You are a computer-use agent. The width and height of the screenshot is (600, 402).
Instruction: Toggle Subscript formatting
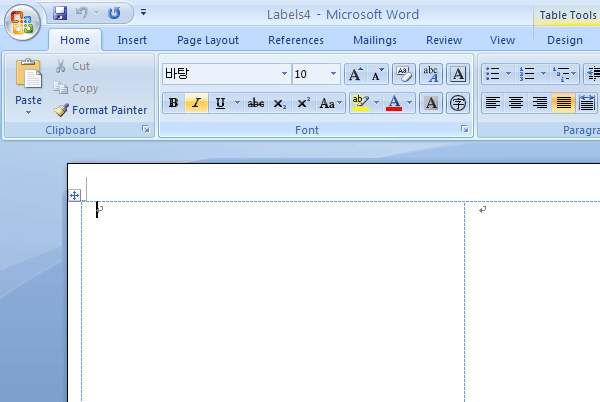[x=279, y=103]
